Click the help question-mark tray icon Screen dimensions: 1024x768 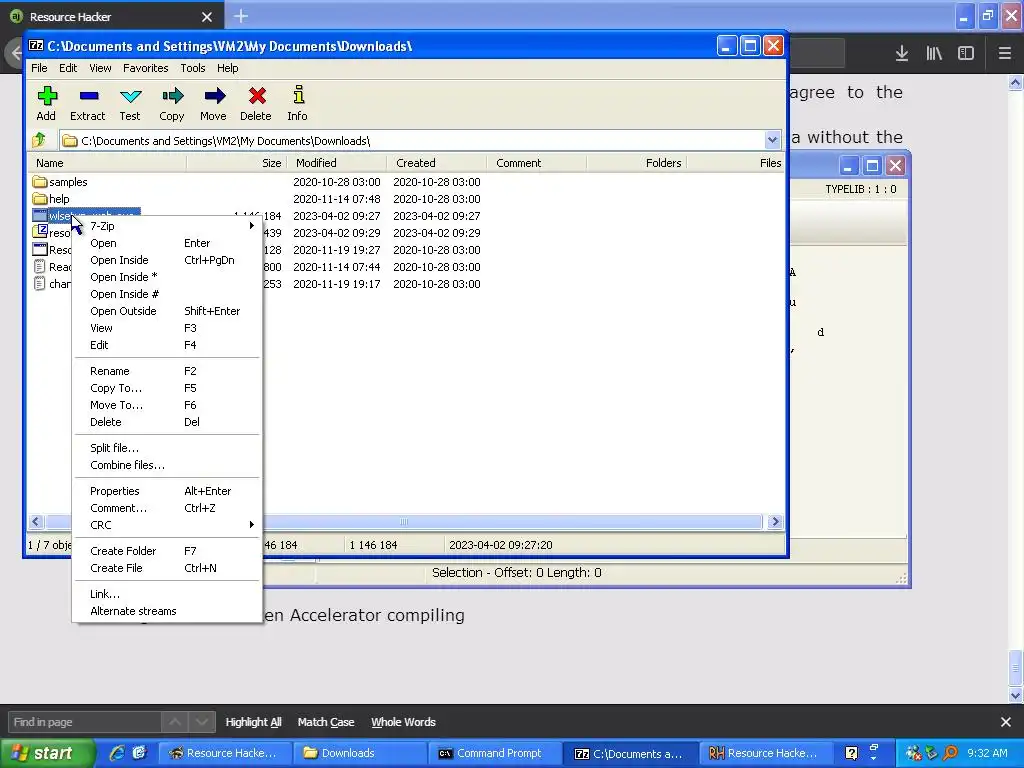click(x=851, y=753)
